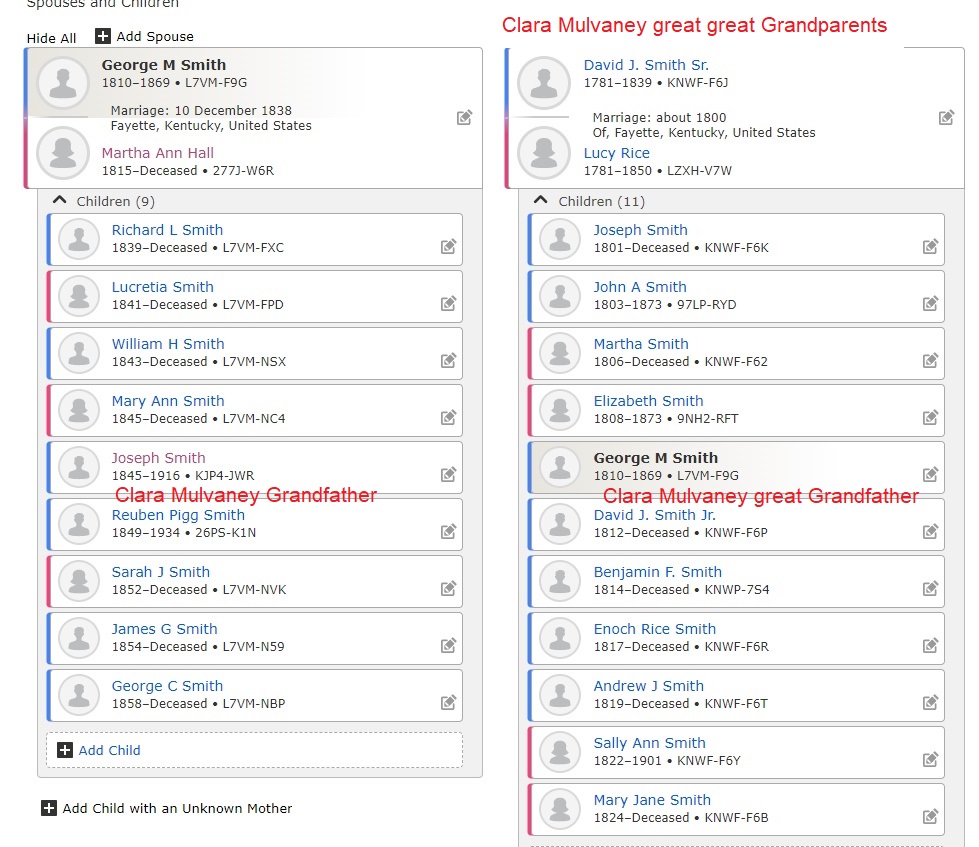This screenshot has width=979, height=847.
Task: Collapse the Children (11) list
Action: click(x=541, y=200)
